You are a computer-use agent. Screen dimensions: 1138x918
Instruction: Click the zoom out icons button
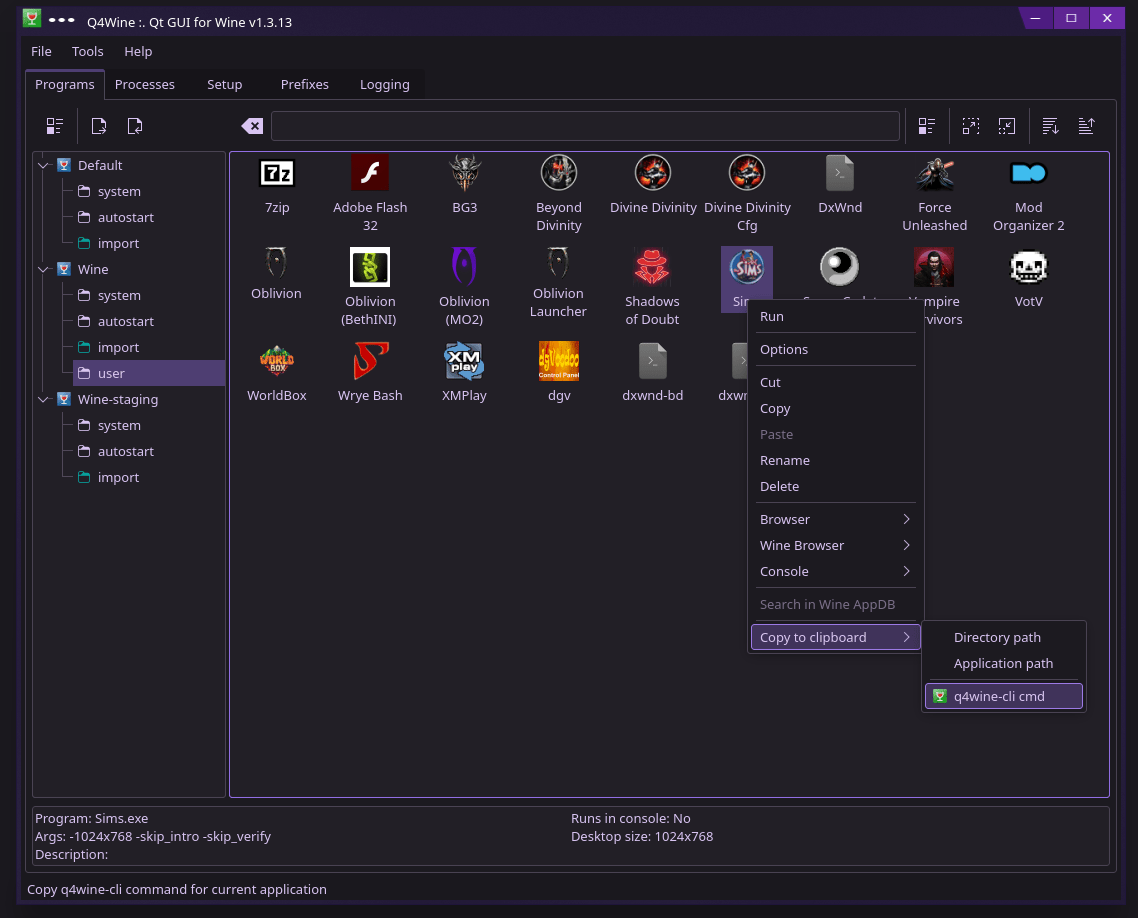tap(1007, 126)
